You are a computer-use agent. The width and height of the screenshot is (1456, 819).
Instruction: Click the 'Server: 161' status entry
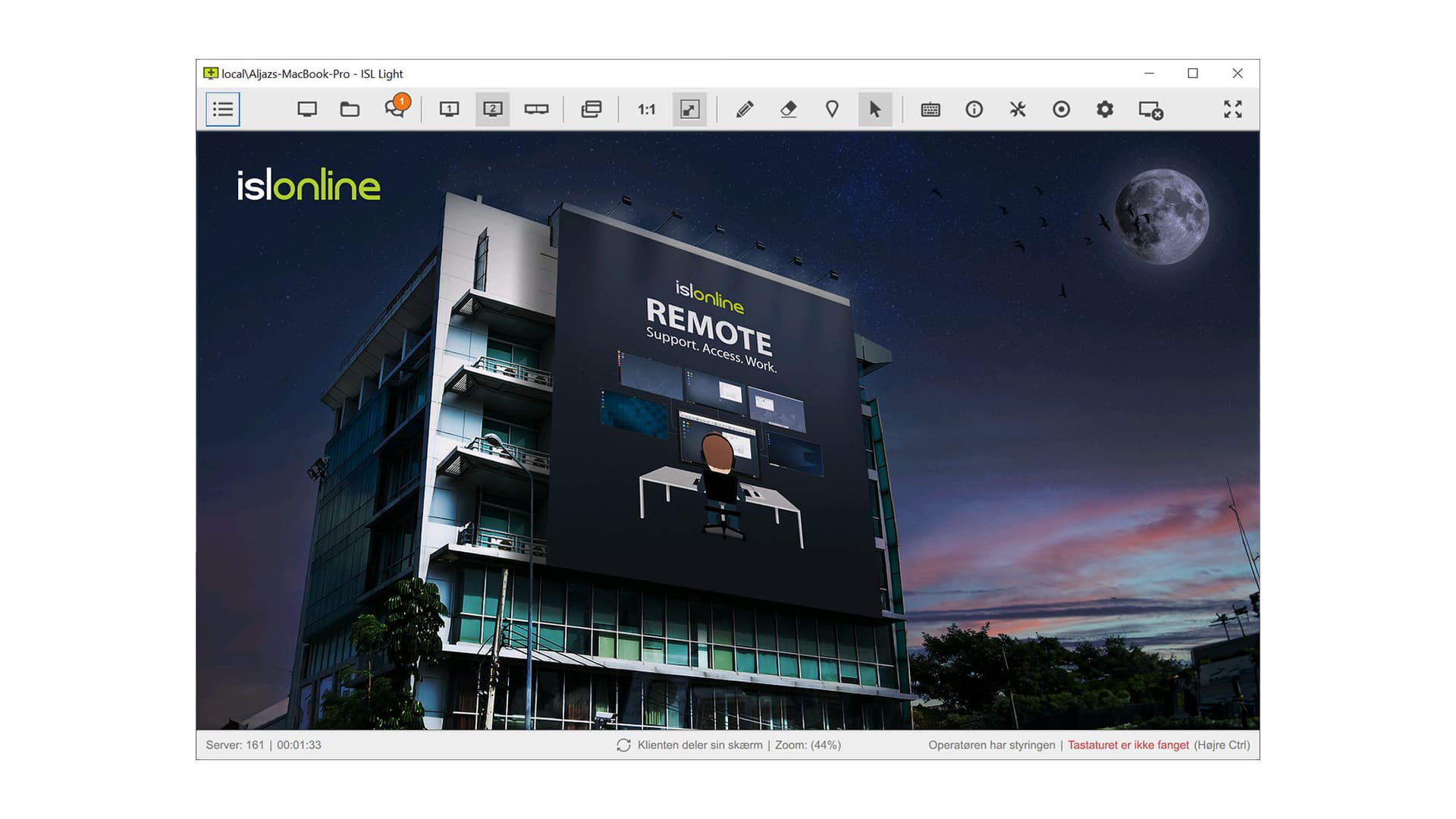coord(235,745)
